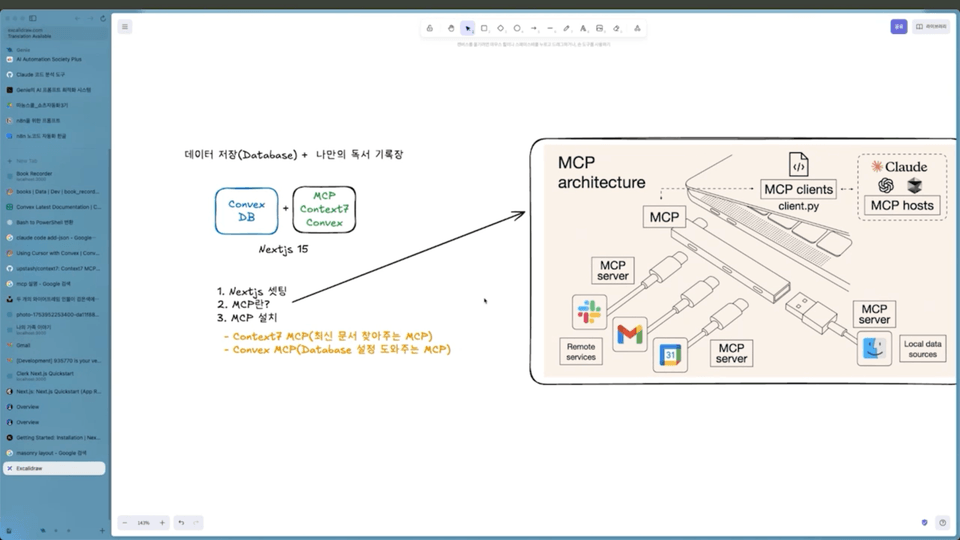Screen dimensions: 960x540
Task: Switch to [Development] 935770 email tab
Action: [x=54, y=361]
